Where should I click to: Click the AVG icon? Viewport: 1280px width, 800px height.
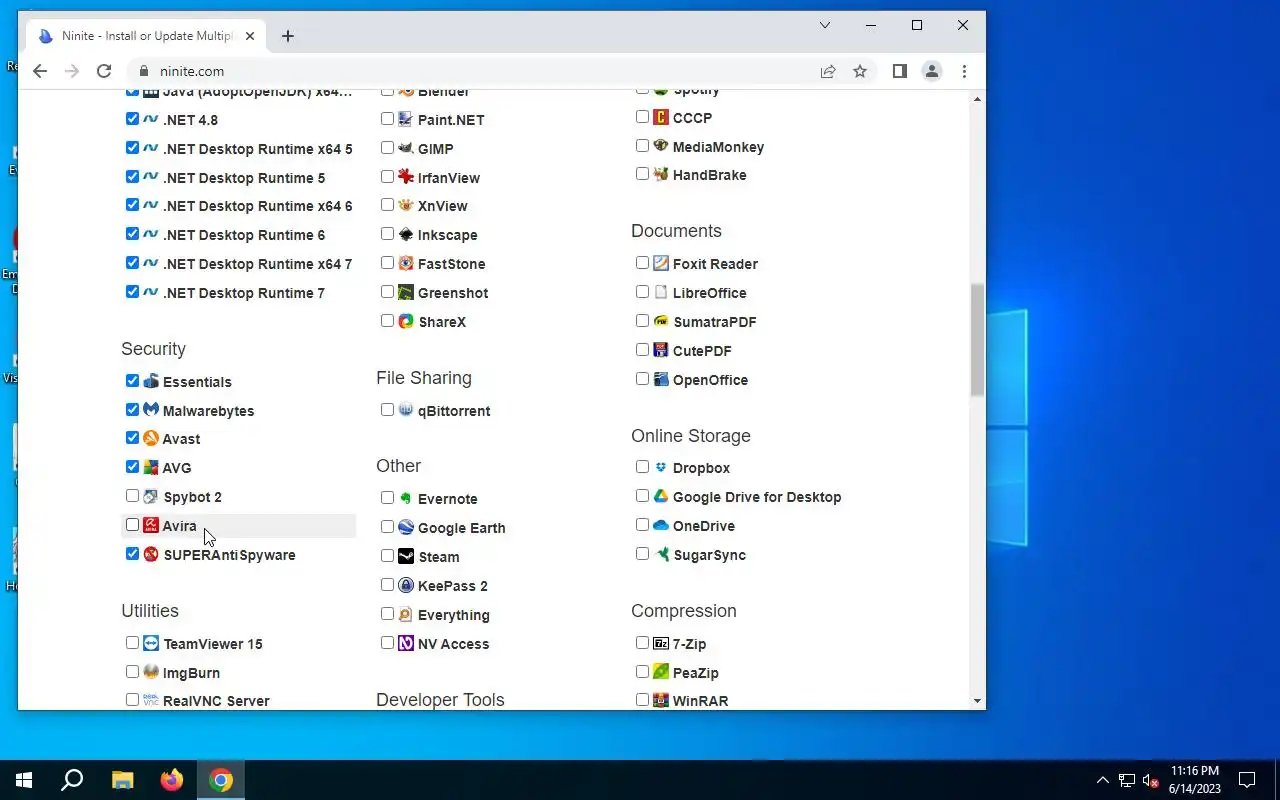[x=151, y=467]
